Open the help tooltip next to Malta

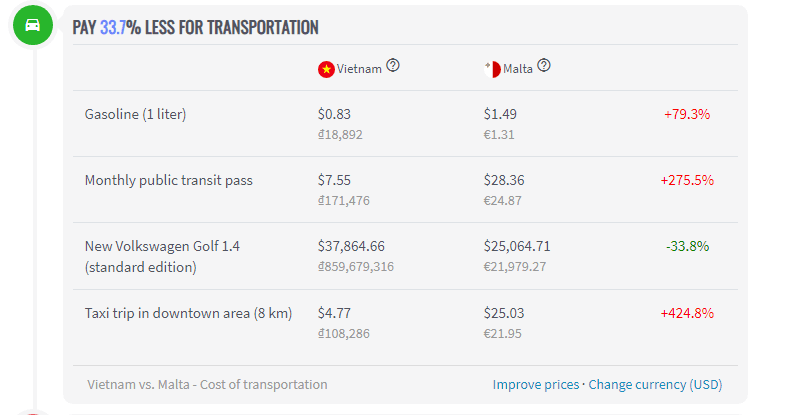[x=544, y=66]
